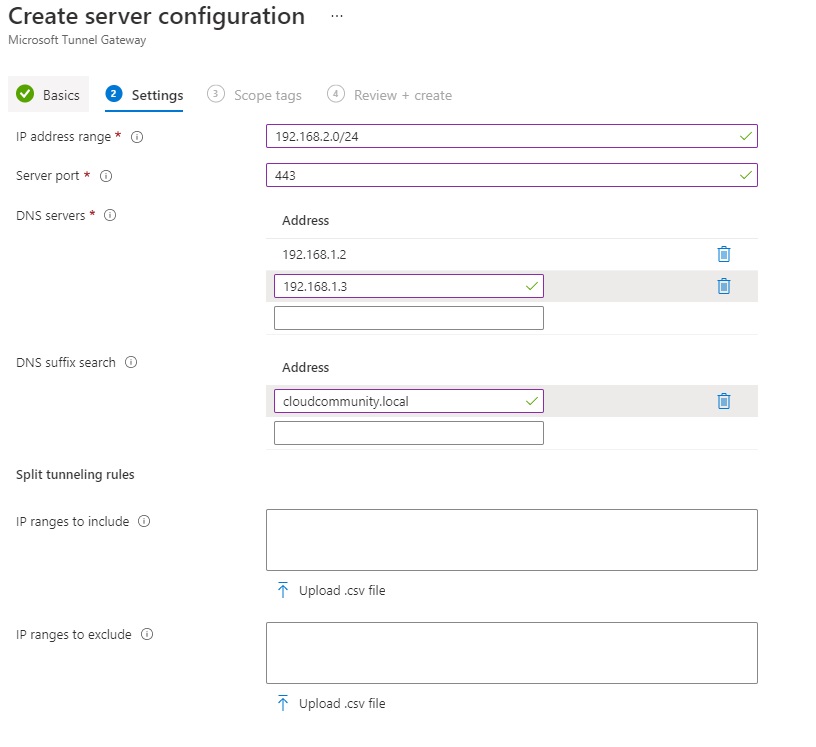Select the Settings tab
Viewport: 816px width, 747px height.
(145, 95)
